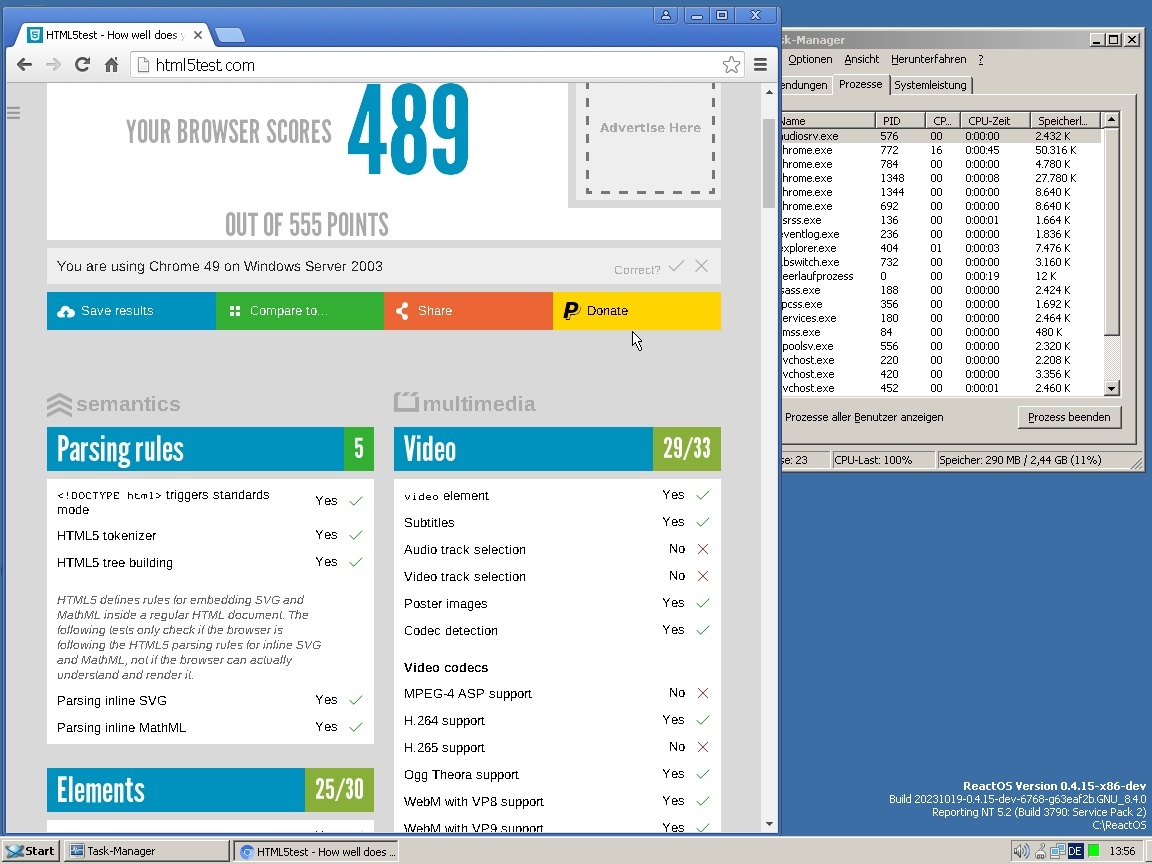Sort processes by the CP... column

942,120
